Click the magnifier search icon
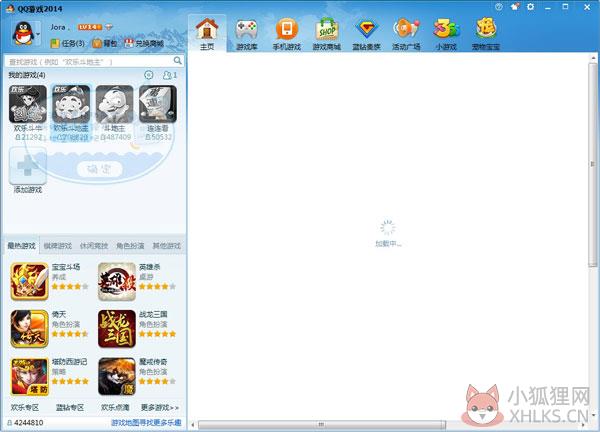Viewport: 600px width, 432px height. (x=178, y=61)
